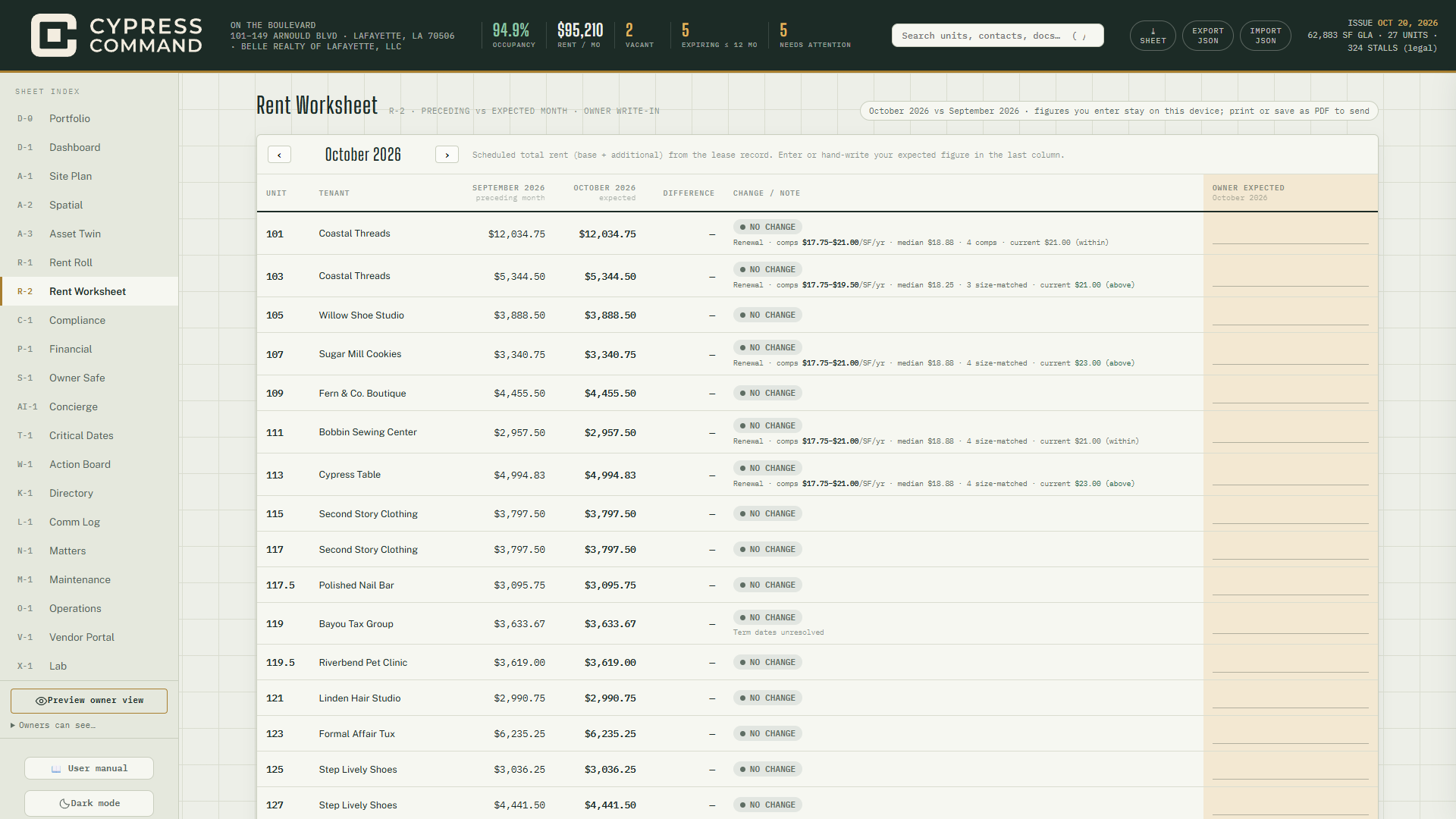Focus the search units, contacts, docs field

pos(997,36)
